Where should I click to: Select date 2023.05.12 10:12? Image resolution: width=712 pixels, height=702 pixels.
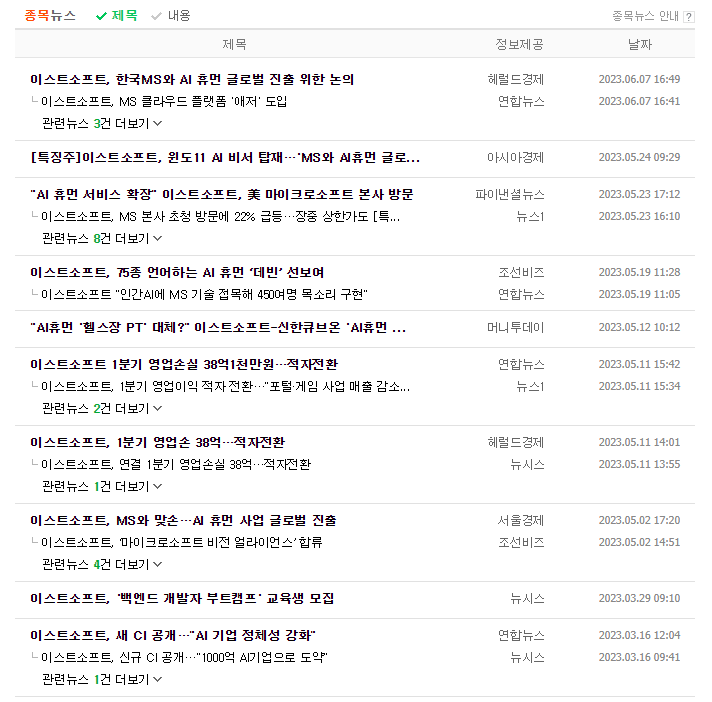pyautogui.click(x=639, y=327)
